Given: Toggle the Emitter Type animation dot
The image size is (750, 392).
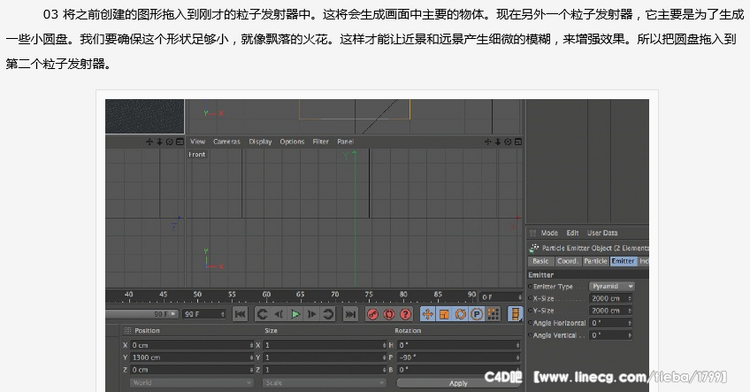Looking at the screenshot, I should [530, 286].
